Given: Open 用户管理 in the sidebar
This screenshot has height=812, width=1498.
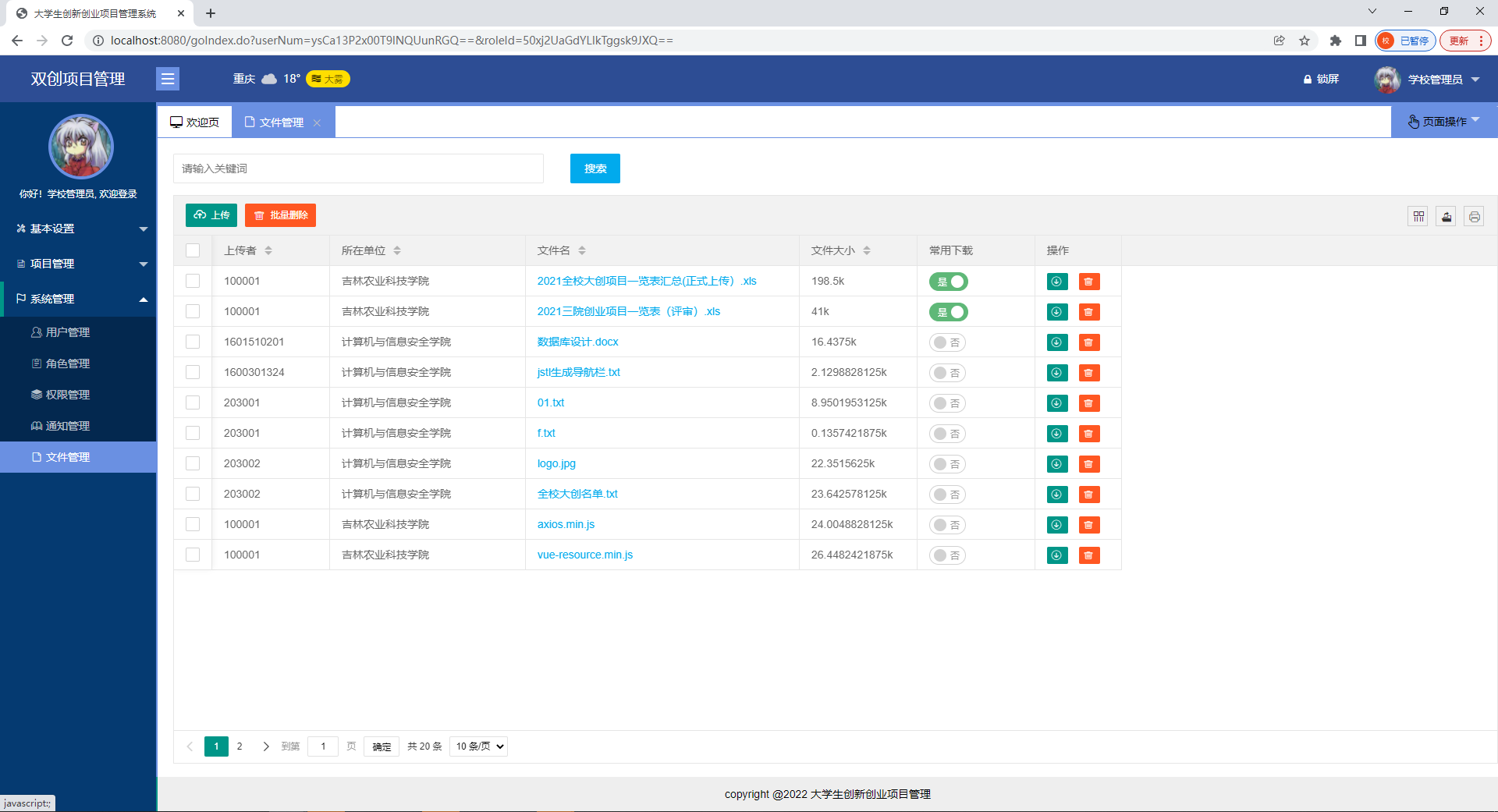Looking at the screenshot, I should [x=78, y=332].
